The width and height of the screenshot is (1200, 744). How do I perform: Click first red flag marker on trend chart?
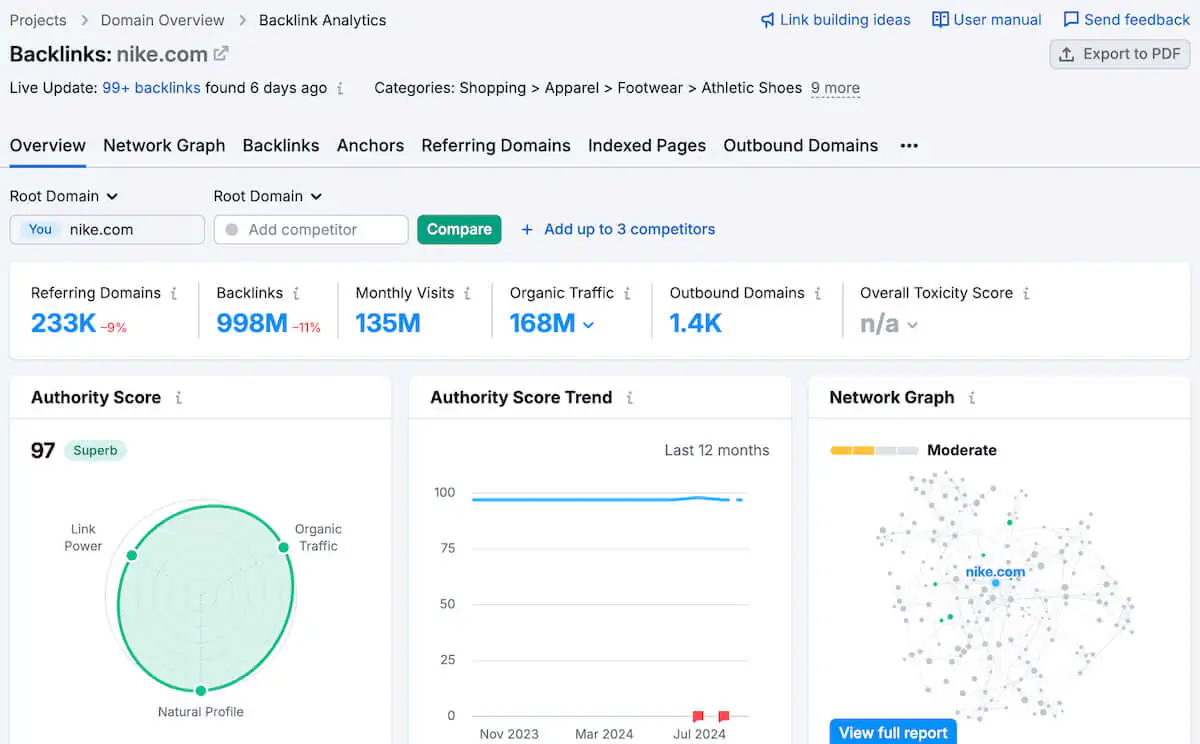coord(698,716)
